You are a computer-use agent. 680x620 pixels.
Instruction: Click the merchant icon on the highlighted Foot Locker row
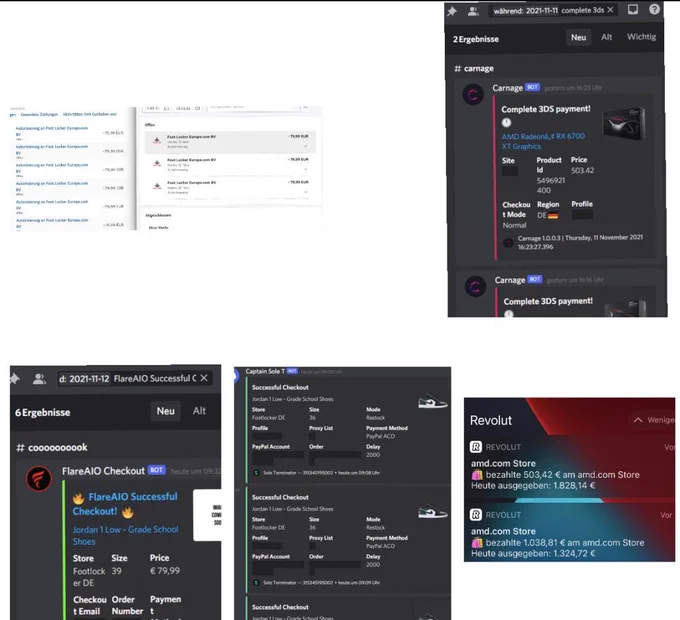(157, 140)
